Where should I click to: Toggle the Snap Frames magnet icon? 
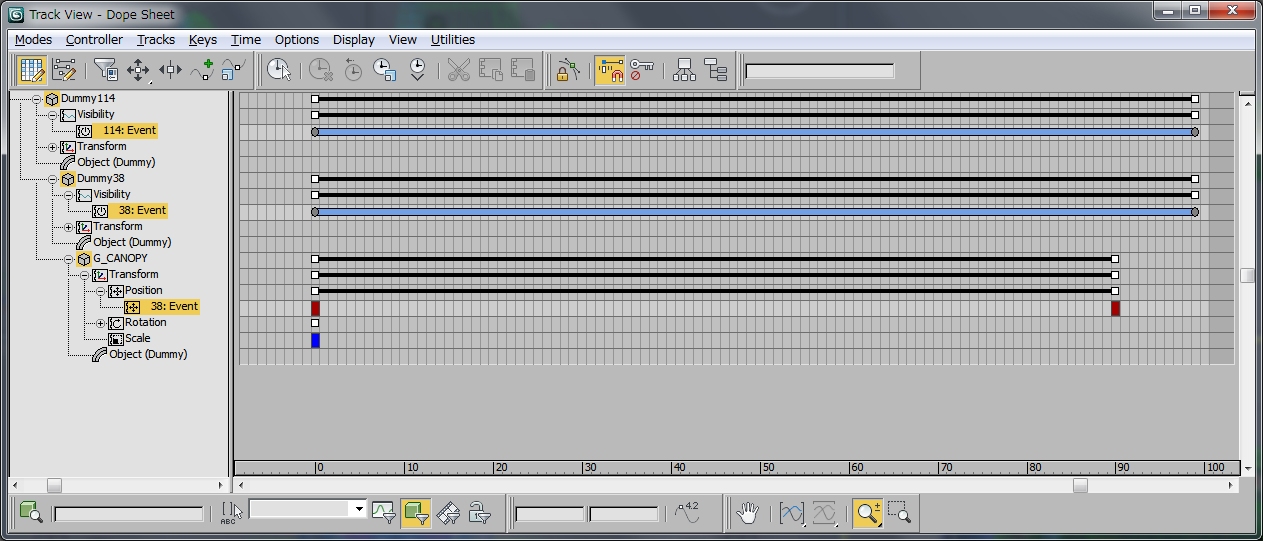pyautogui.click(x=609, y=70)
